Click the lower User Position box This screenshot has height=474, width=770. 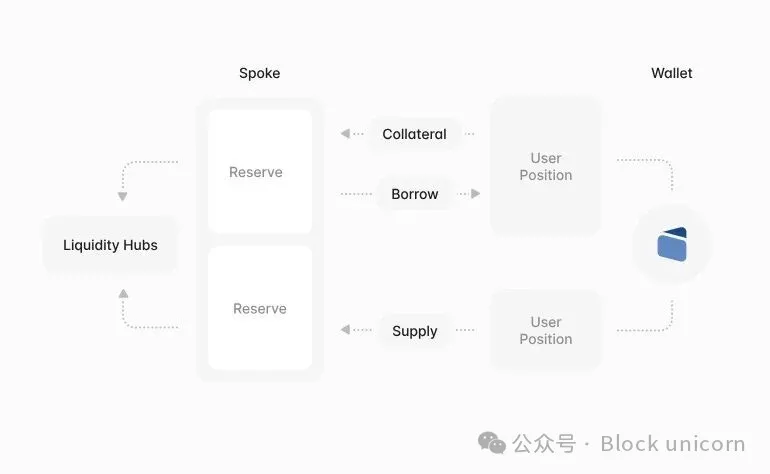(545, 330)
